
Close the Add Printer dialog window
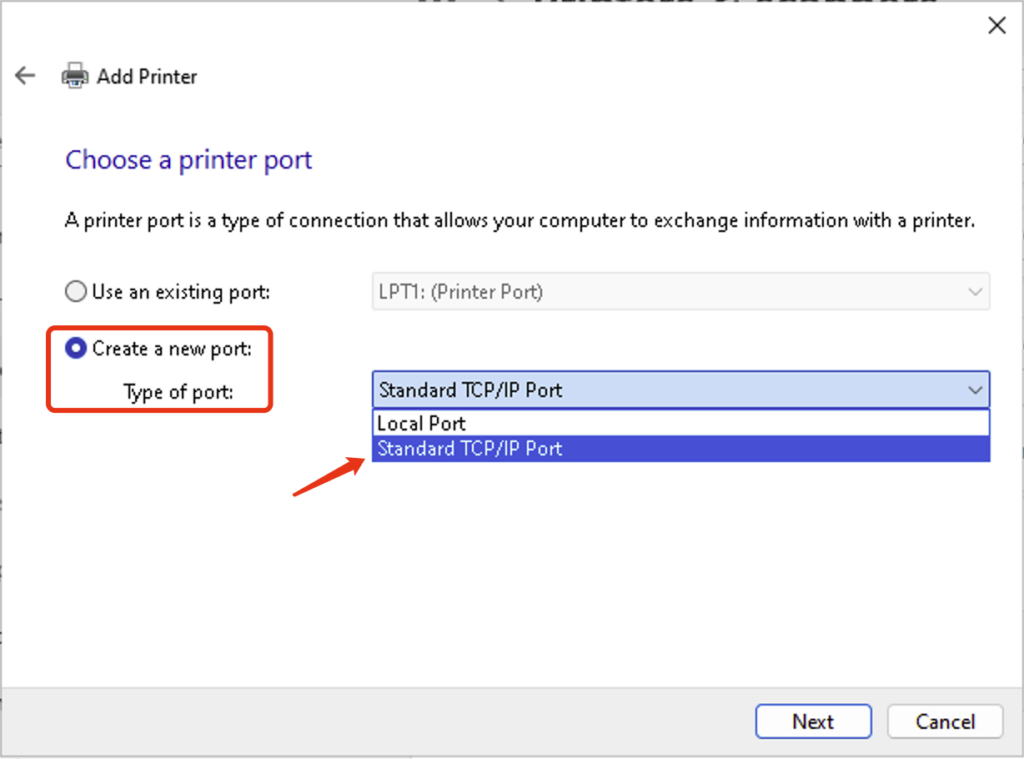click(996, 26)
